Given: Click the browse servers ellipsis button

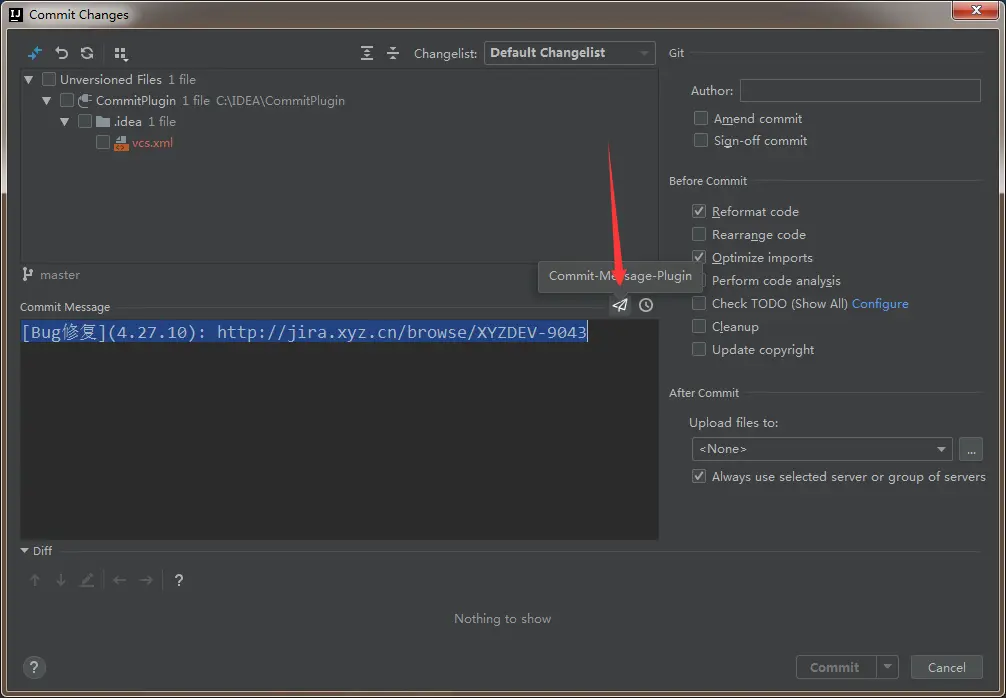Looking at the screenshot, I should pyautogui.click(x=971, y=449).
